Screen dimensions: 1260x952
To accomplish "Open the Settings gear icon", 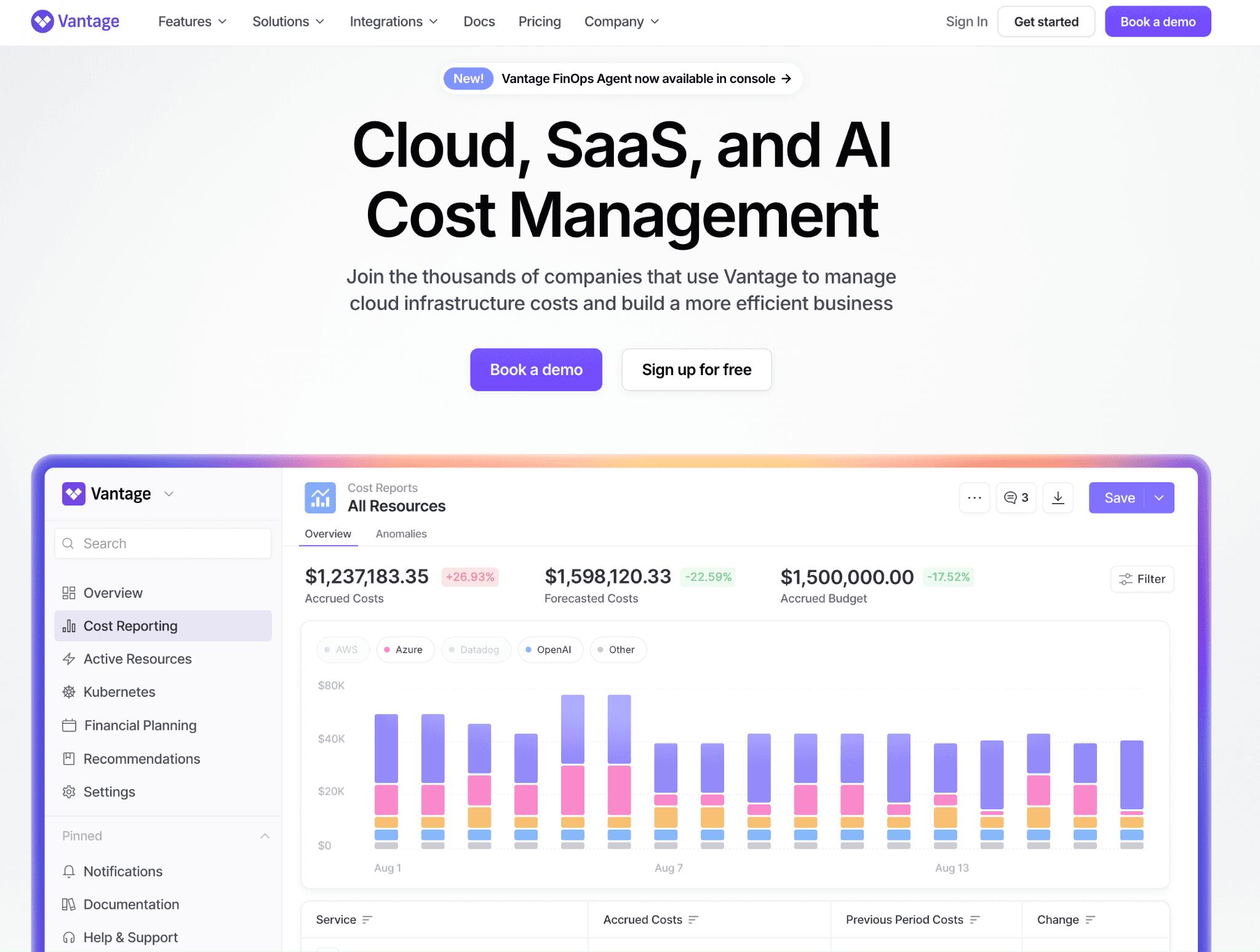I will (69, 792).
